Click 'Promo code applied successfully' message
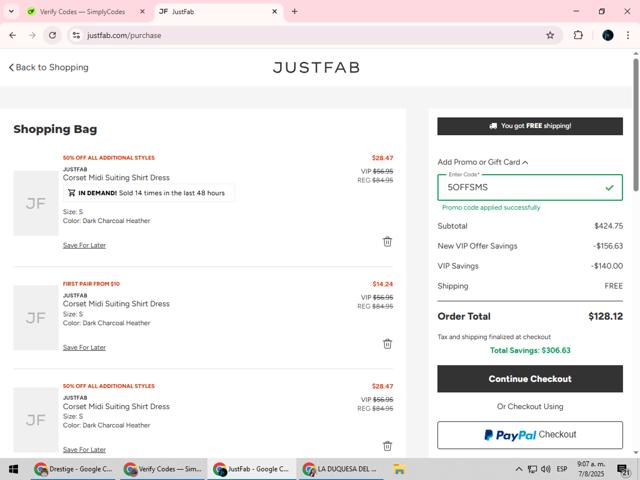 (491, 207)
